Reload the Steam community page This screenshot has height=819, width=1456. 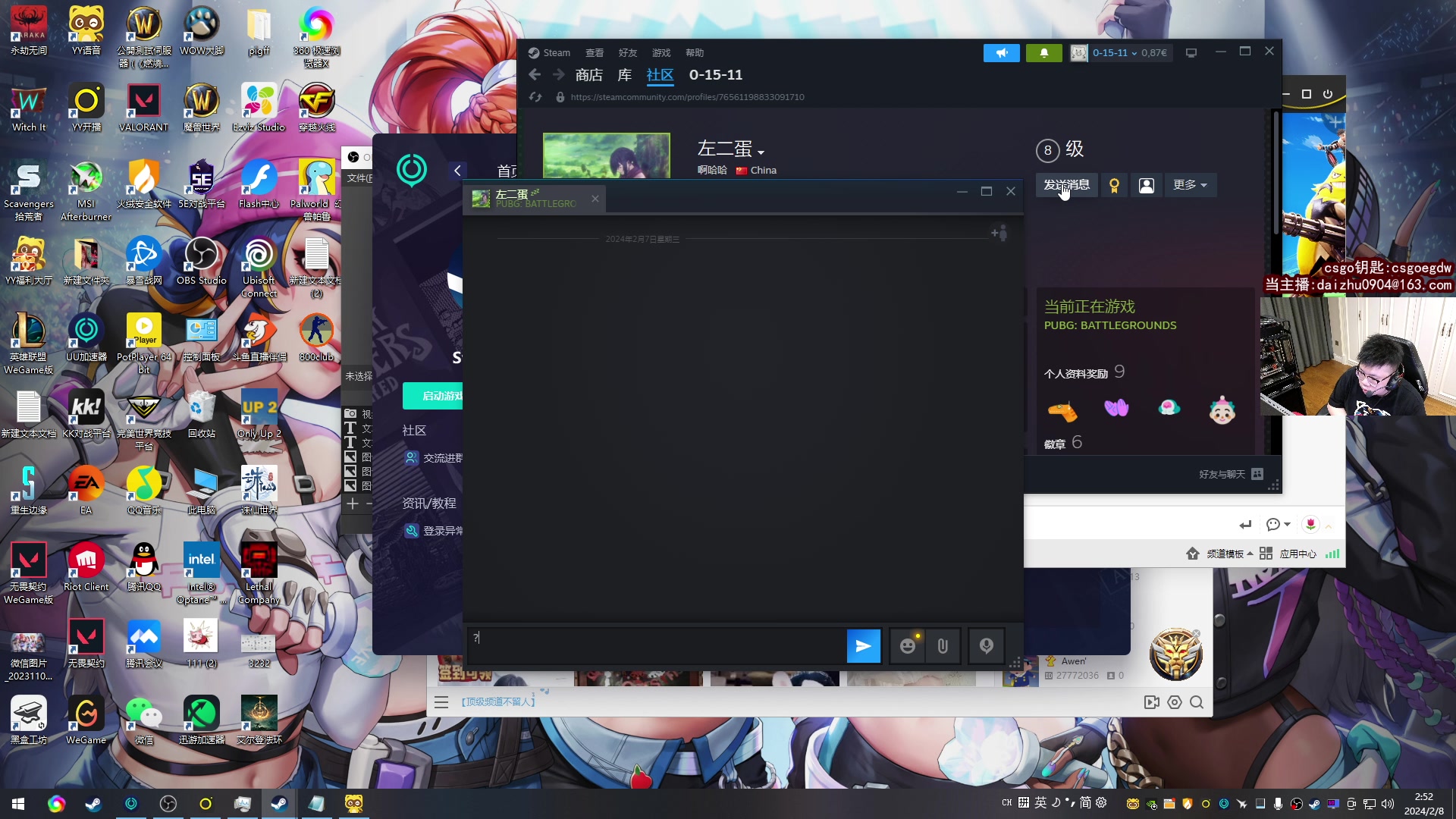(x=535, y=97)
